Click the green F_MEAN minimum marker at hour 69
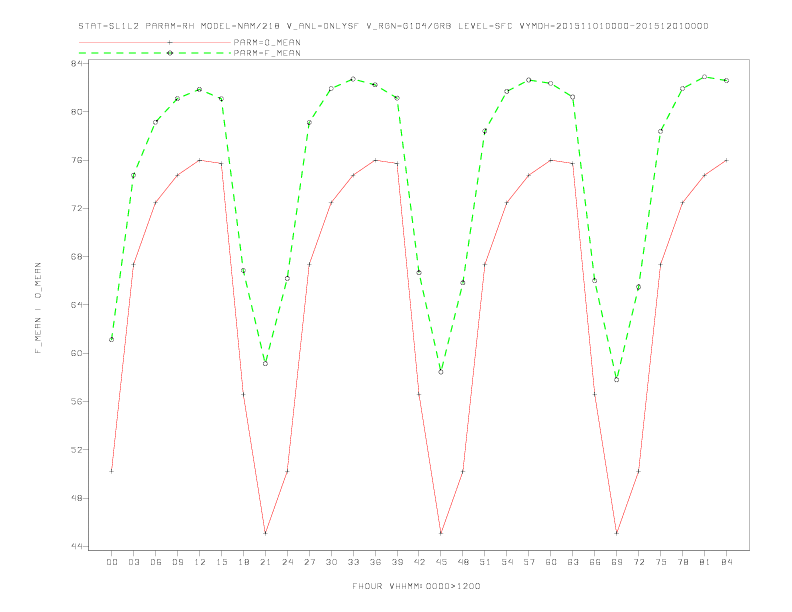The height and width of the screenshot is (612, 792). pos(617,380)
